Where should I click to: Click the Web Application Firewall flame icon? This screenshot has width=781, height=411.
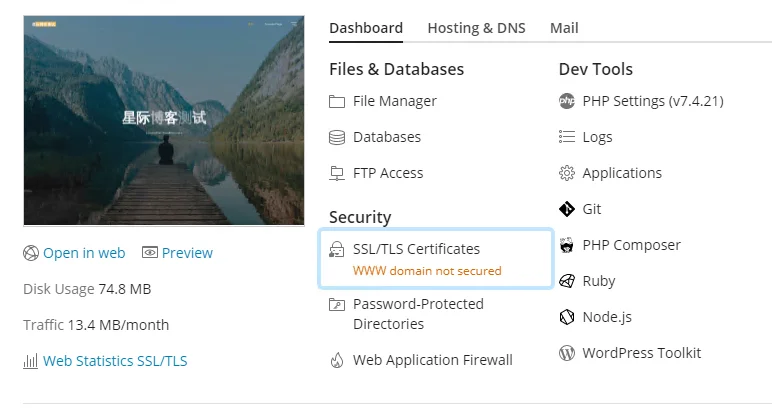click(x=337, y=360)
